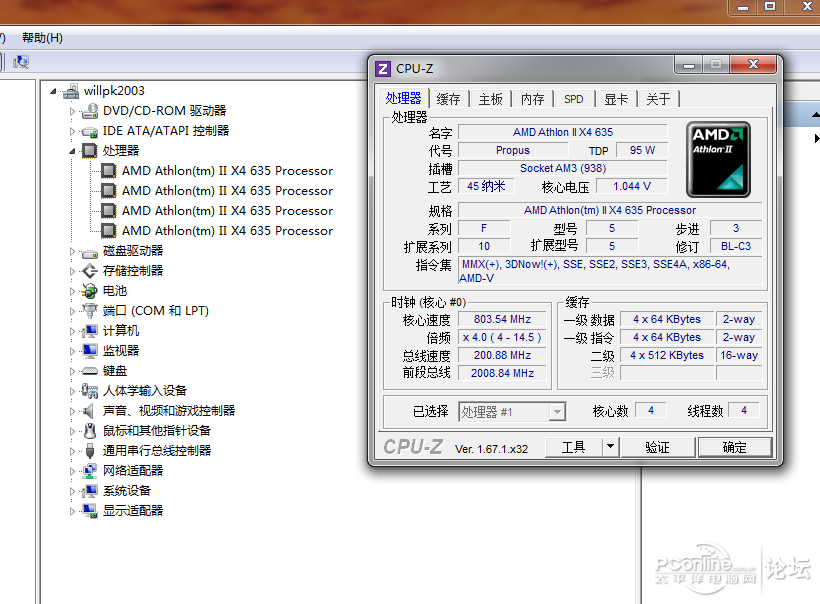Click the 鼠标和其他指针设备 mouse icon

coord(90,431)
